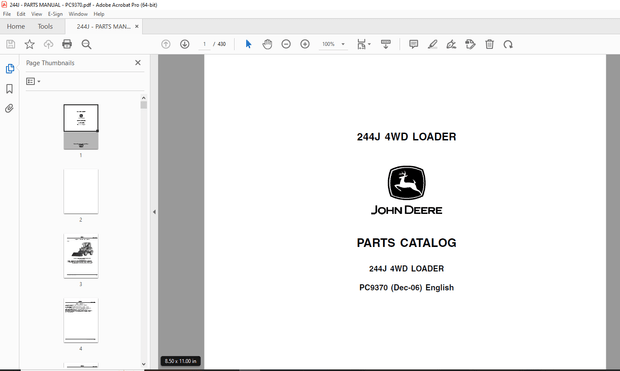
Task: Print the document with printer icon
Action: click(x=67, y=44)
